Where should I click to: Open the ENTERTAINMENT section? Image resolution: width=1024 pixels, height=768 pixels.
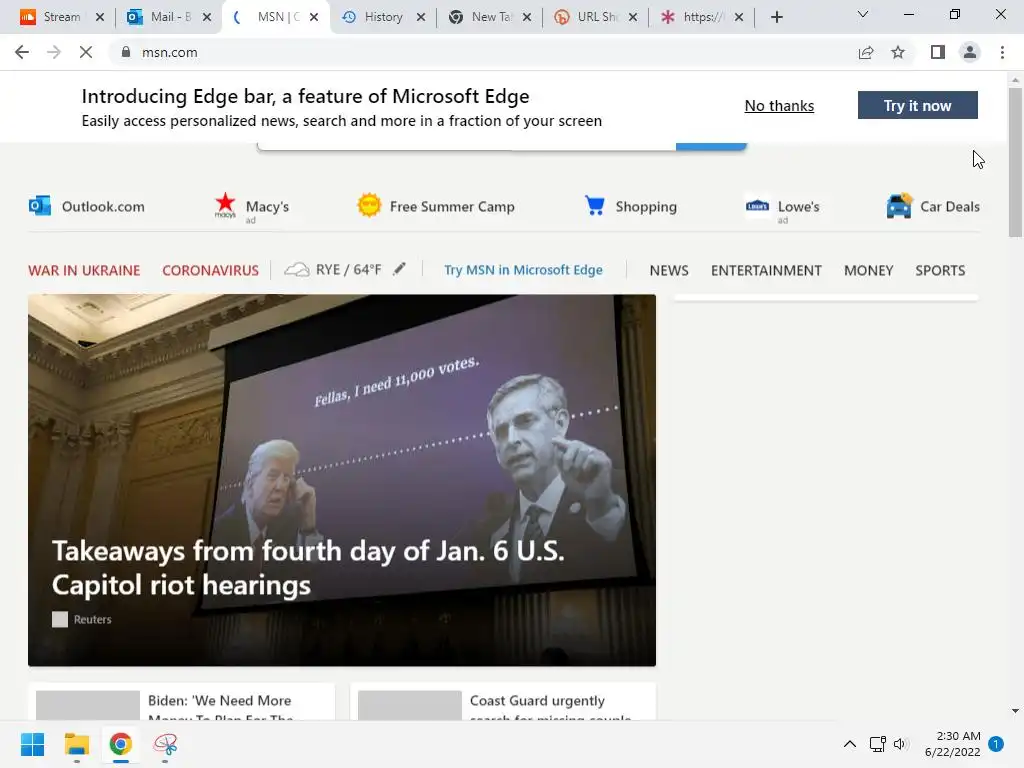766,270
